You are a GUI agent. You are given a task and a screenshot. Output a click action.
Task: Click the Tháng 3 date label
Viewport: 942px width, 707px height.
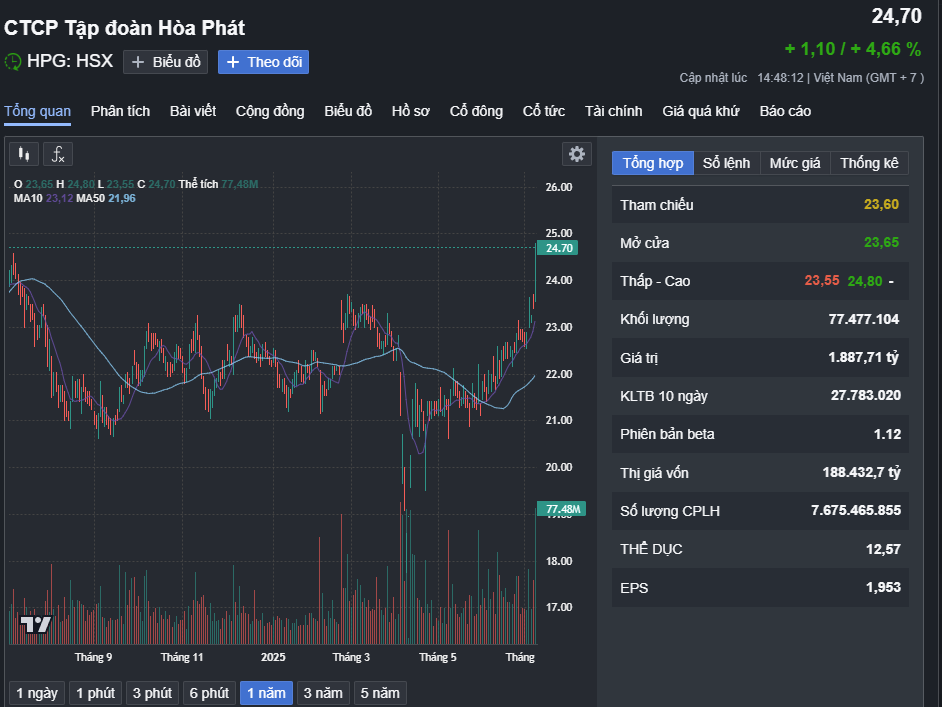click(x=351, y=657)
